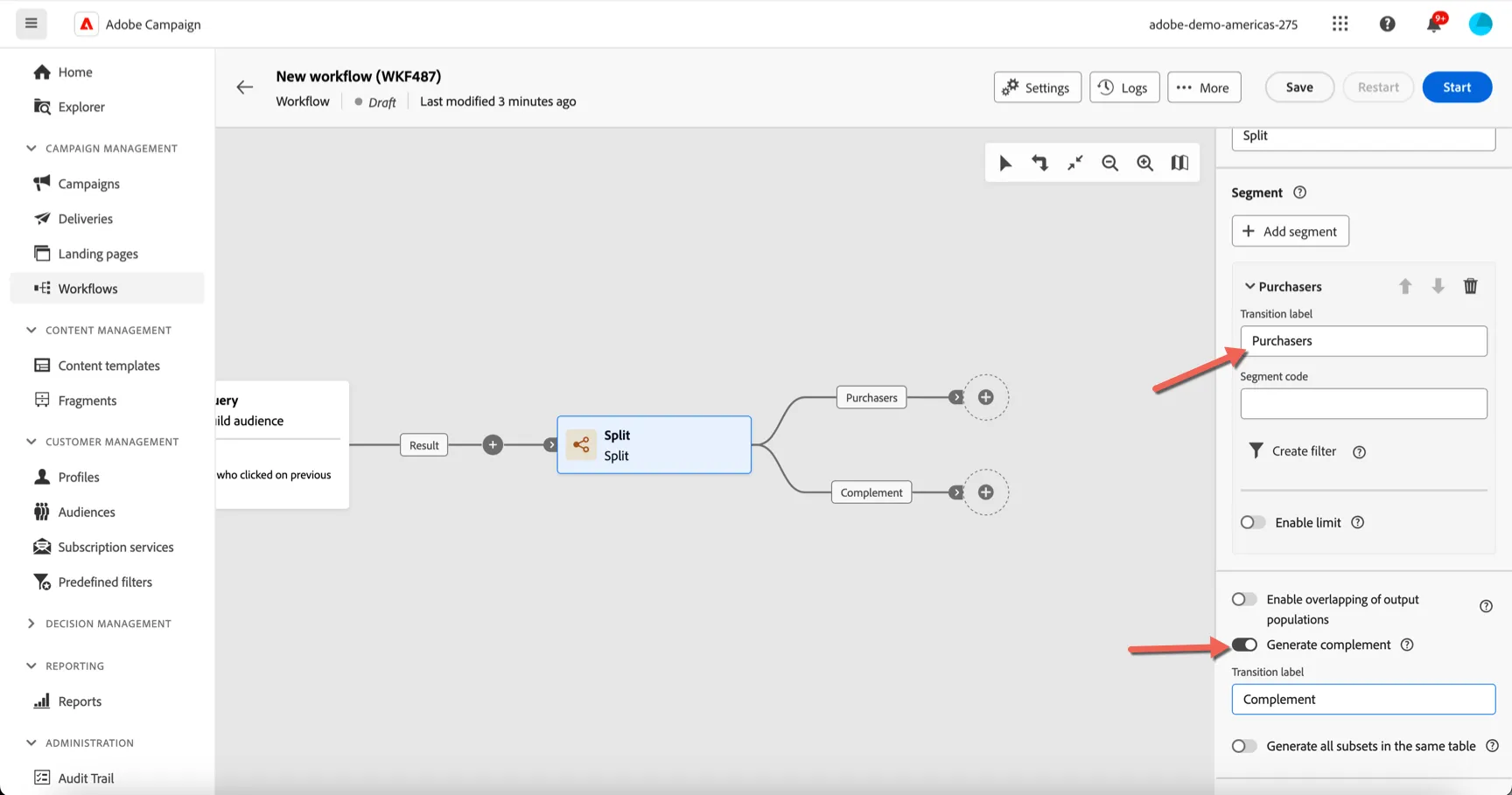This screenshot has height=795, width=1512.
Task: Move Purchasers segment up with arrow
Action: click(x=1405, y=286)
